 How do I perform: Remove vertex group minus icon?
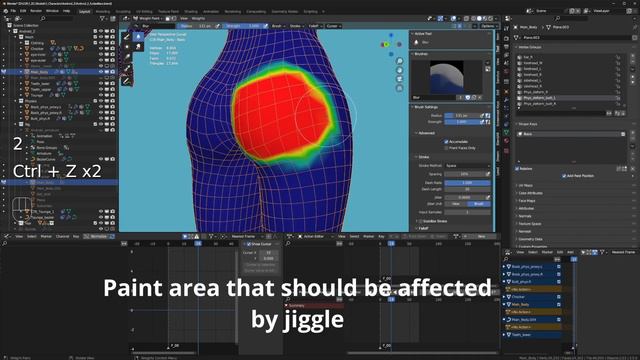click(x=633, y=62)
